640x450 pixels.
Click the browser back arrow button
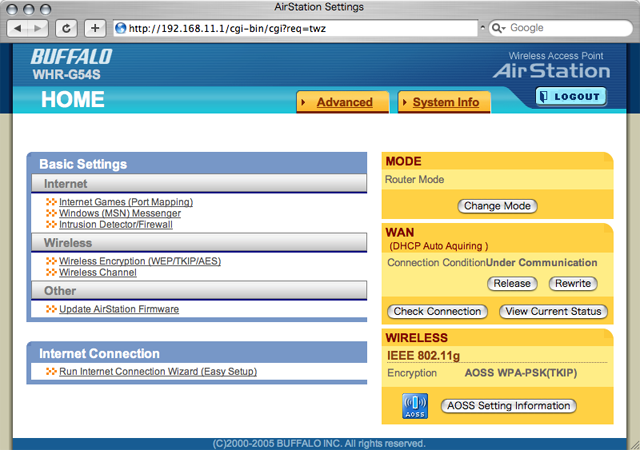point(18,28)
